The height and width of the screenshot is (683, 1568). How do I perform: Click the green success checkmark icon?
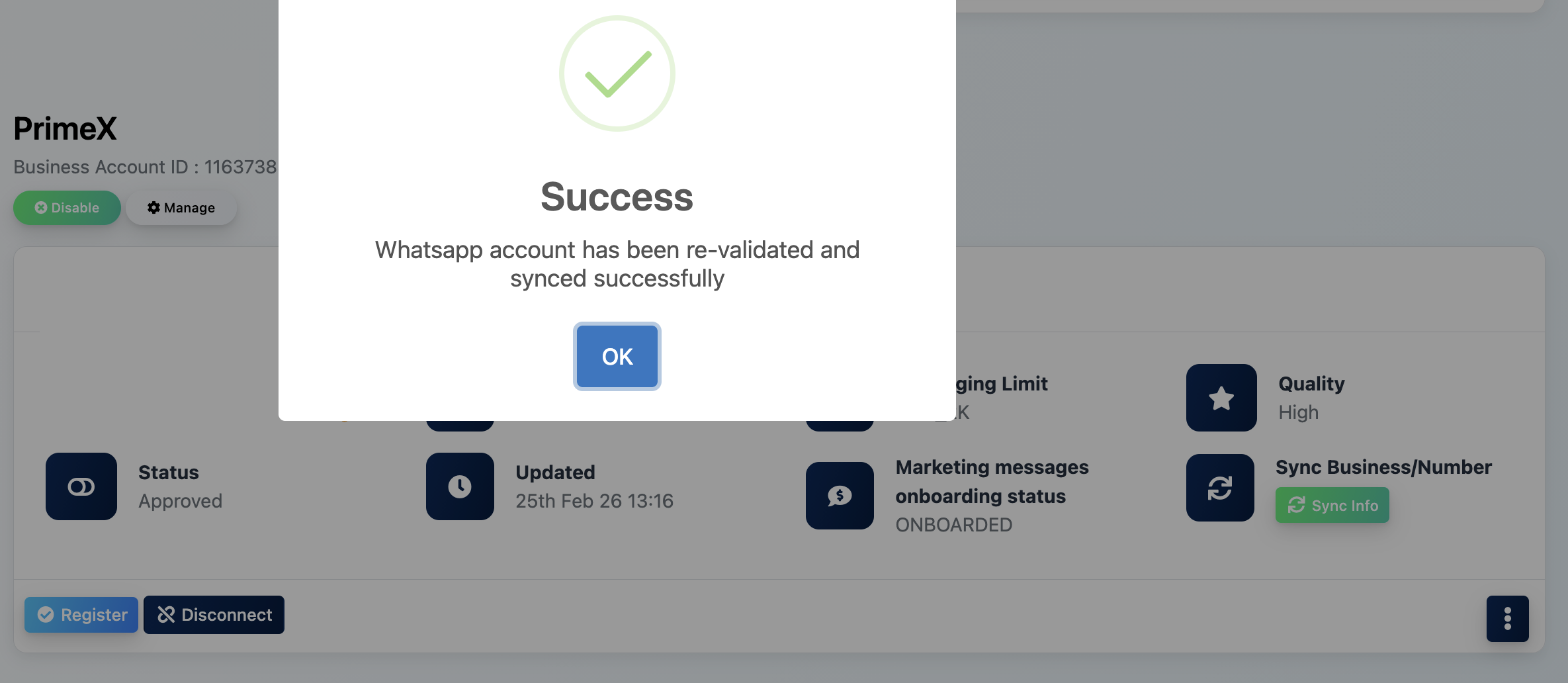pos(617,73)
